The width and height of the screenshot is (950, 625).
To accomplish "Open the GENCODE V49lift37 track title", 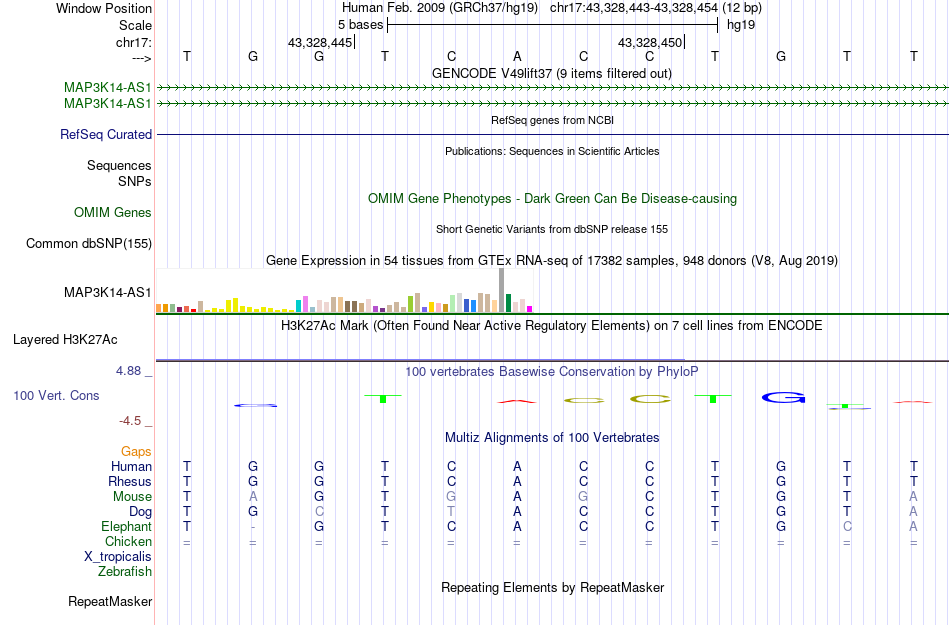I will tap(552, 73).
